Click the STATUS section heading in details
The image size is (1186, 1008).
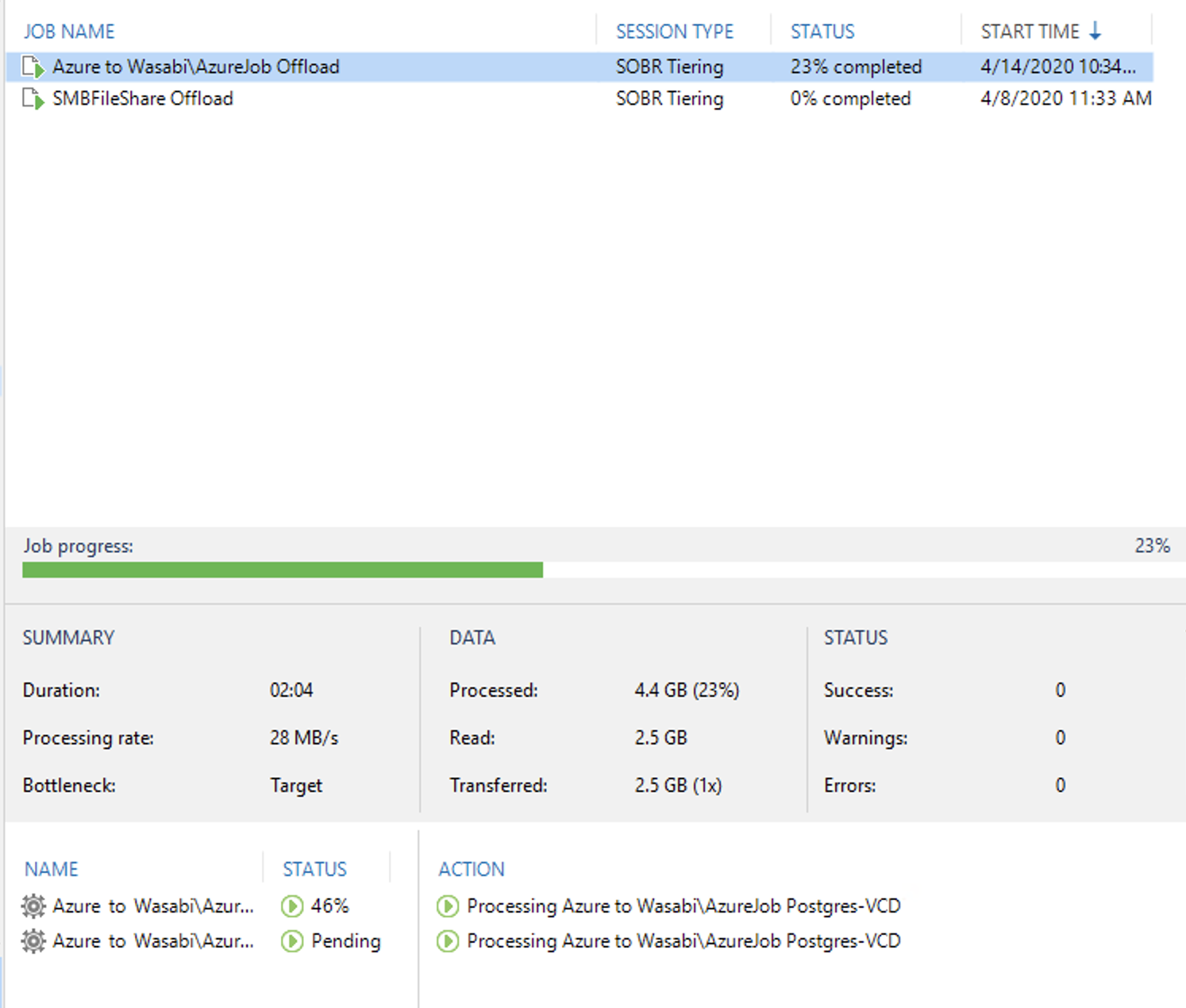(x=856, y=638)
